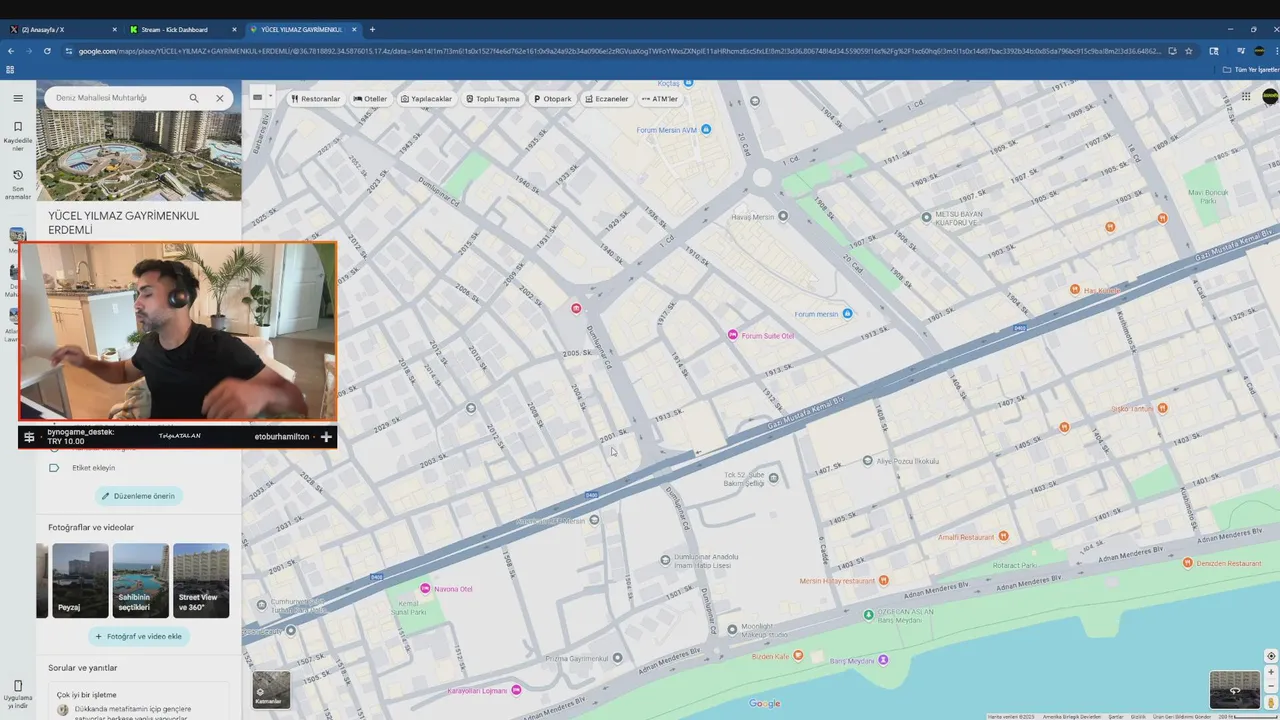Screen dimensions: 1280x720
Task: Filter map by ATM'ler
Action: pos(660,99)
